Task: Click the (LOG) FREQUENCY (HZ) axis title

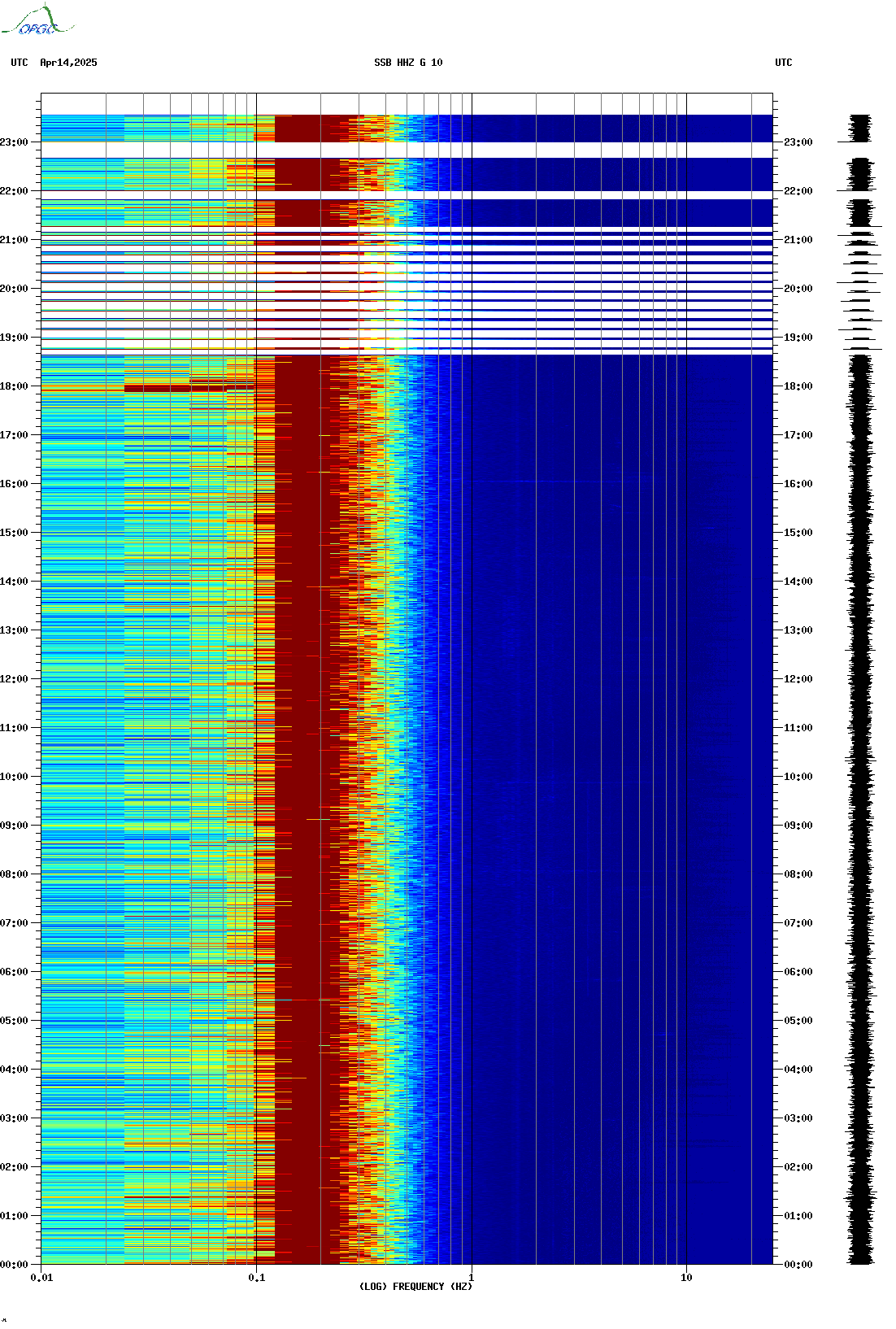Action: coord(415,1287)
